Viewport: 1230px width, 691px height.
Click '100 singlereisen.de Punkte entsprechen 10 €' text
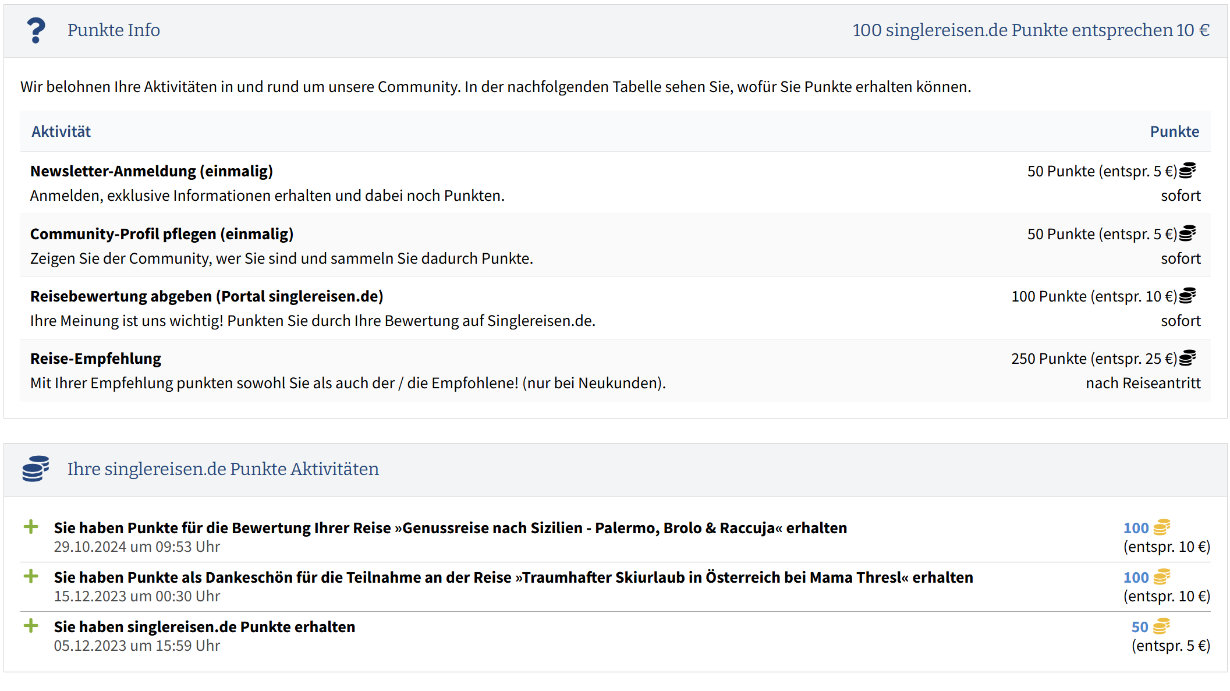pyautogui.click(x=1031, y=30)
